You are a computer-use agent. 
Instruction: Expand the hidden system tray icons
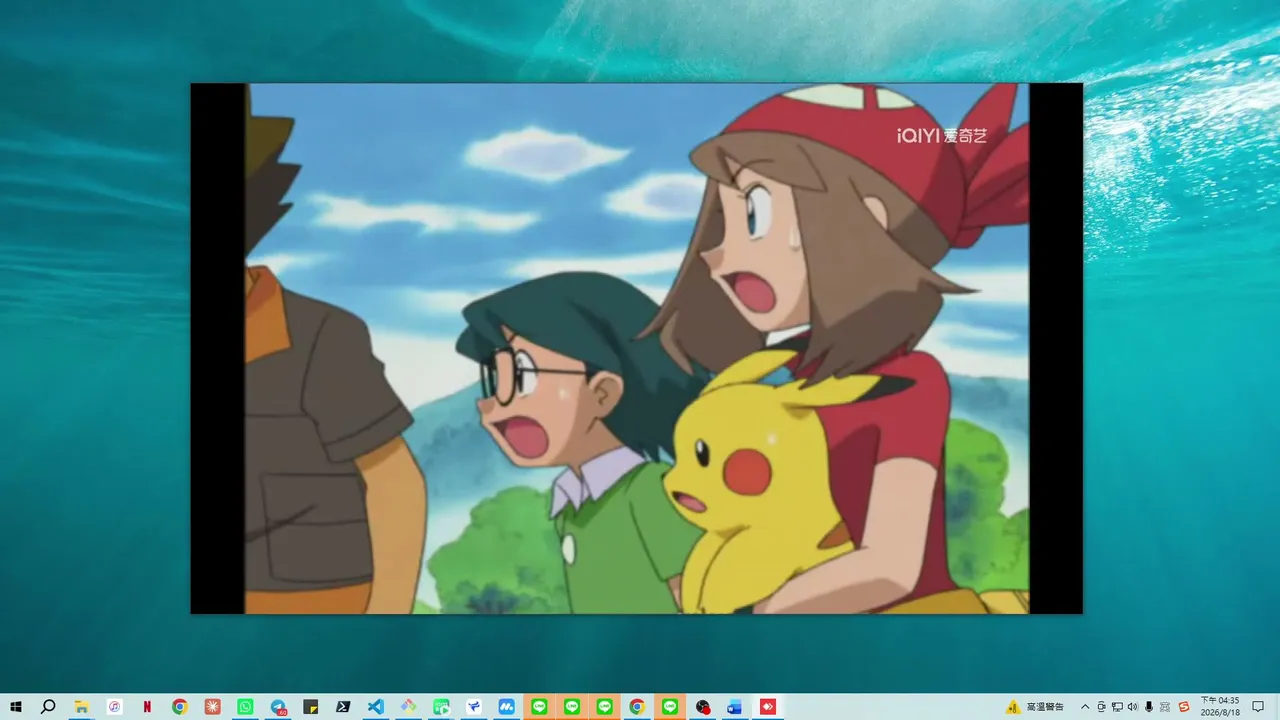pyautogui.click(x=1085, y=706)
